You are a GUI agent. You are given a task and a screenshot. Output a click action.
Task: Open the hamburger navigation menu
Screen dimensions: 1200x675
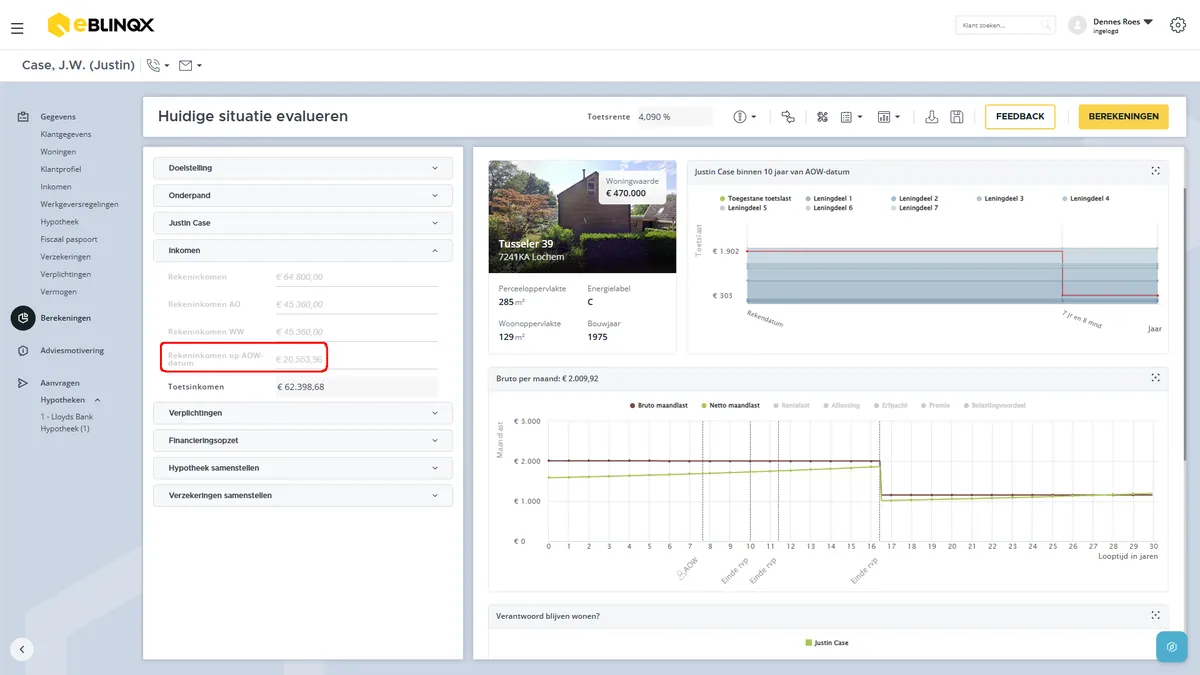pos(17,29)
